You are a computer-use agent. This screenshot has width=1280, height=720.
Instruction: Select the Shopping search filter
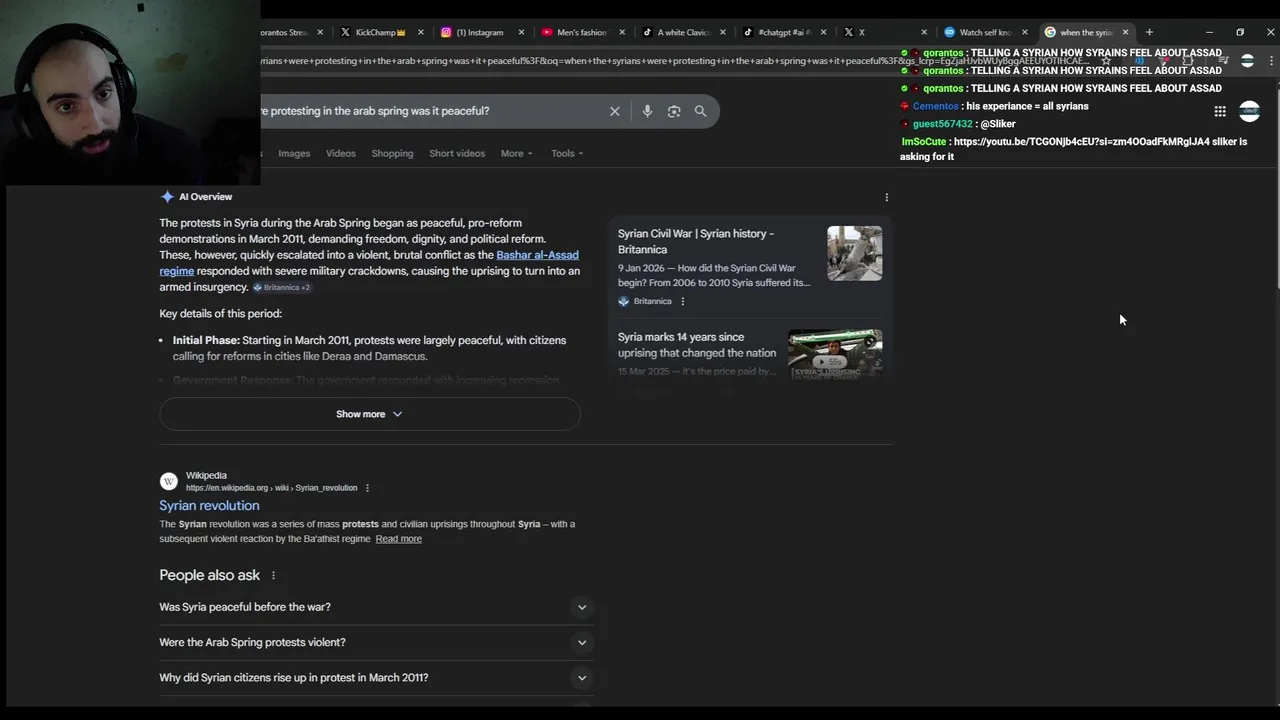tap(392, 153)
